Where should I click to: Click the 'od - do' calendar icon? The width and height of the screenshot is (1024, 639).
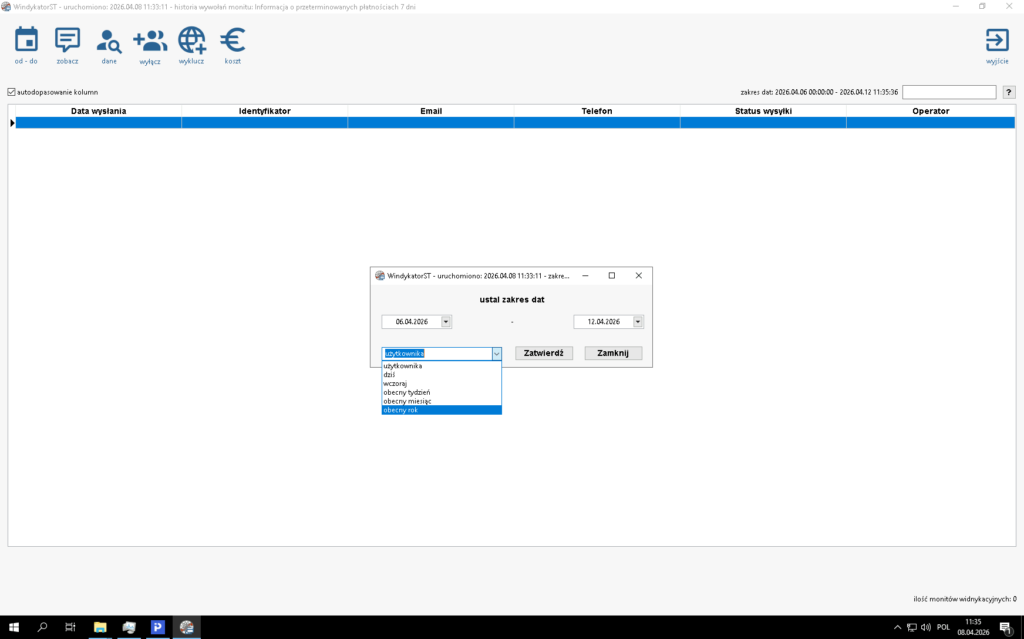coord(26,40)
